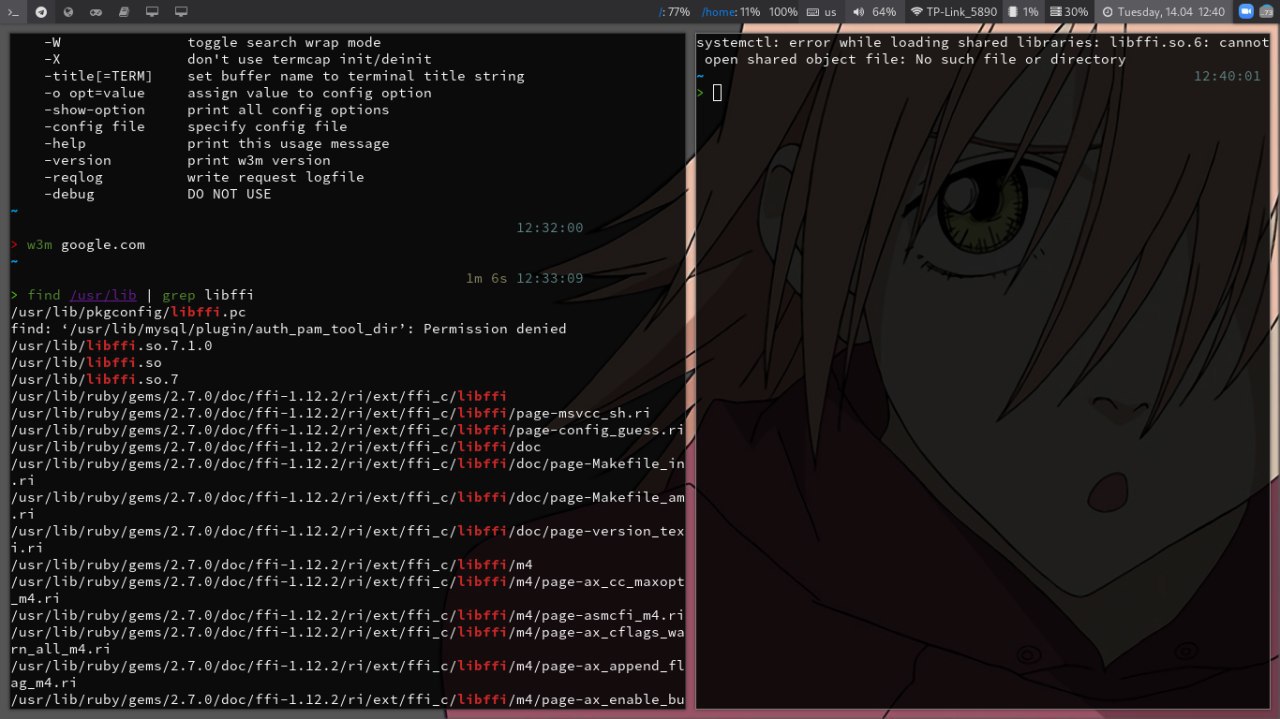Click the m4/page-asmcfi_m4.ri result line
1280x719 pixels.
coord(347,615)
